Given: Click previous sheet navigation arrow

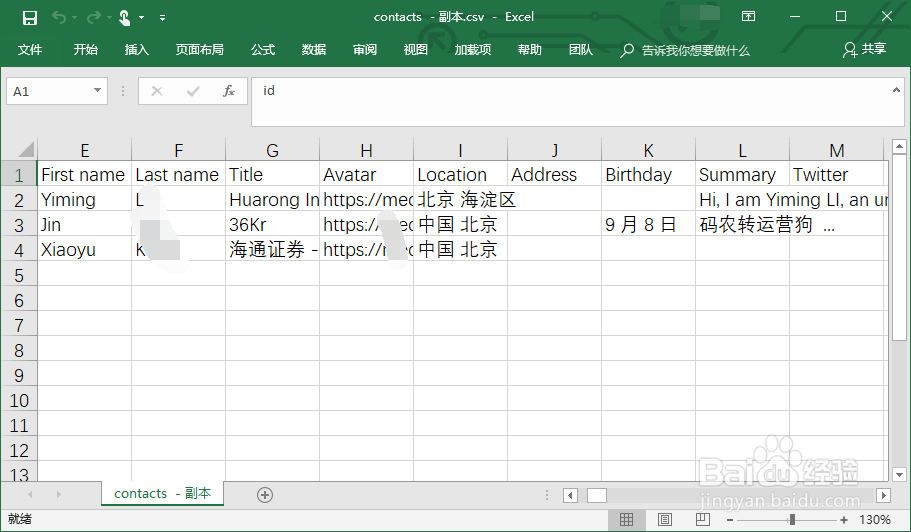Looking at the screenshot, I should pos(30,494).
